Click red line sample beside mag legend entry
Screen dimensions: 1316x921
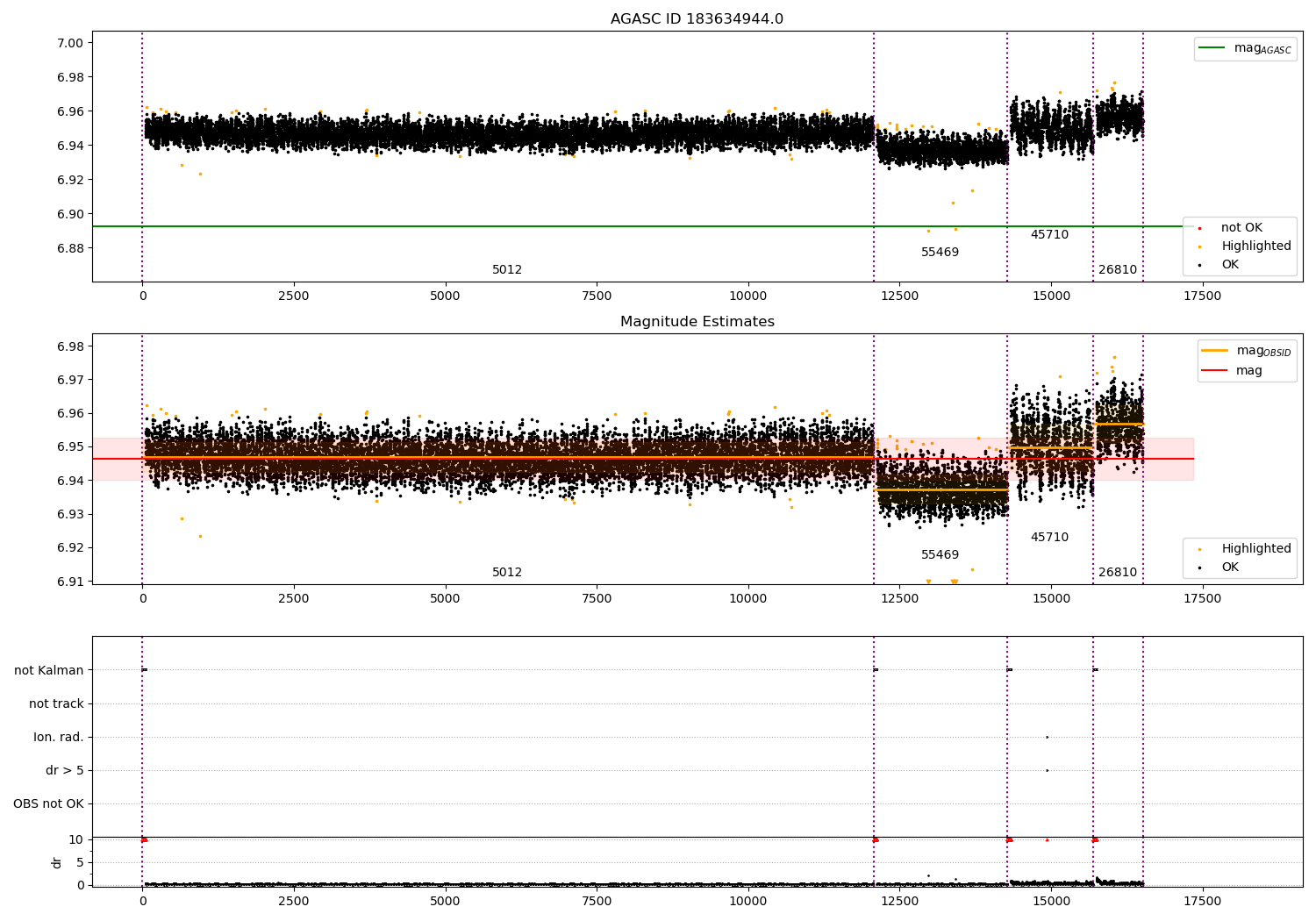click(x=1215, y=371)
